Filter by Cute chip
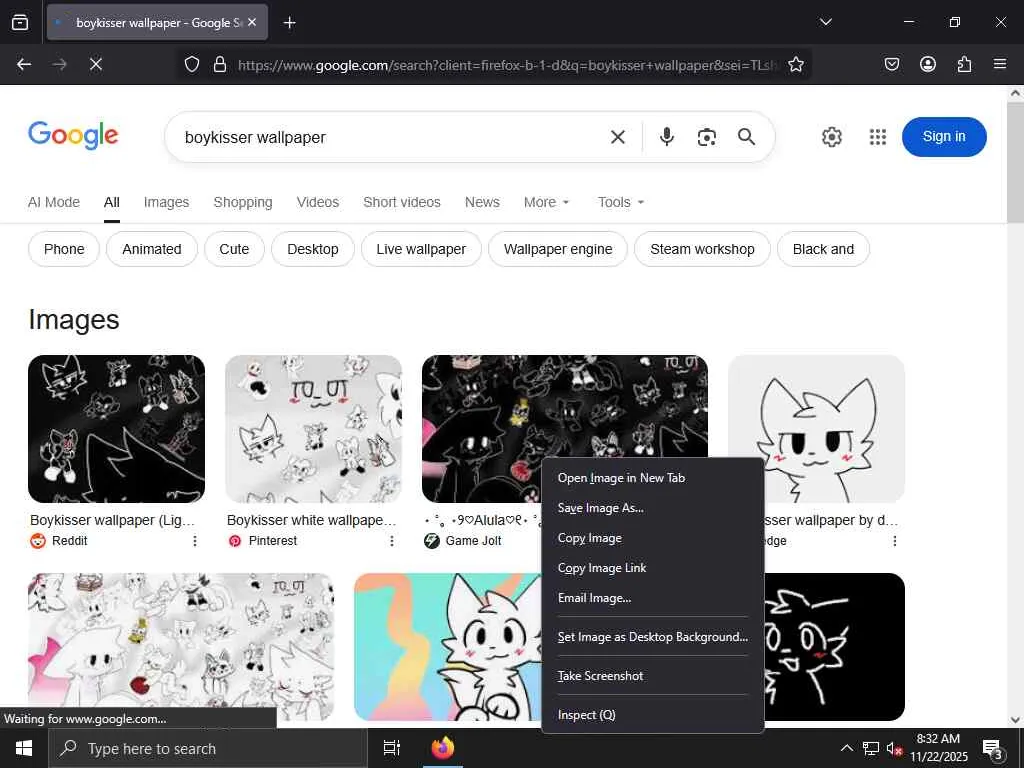The width and height of the screenshot is (1024, 768). [234, 249]
